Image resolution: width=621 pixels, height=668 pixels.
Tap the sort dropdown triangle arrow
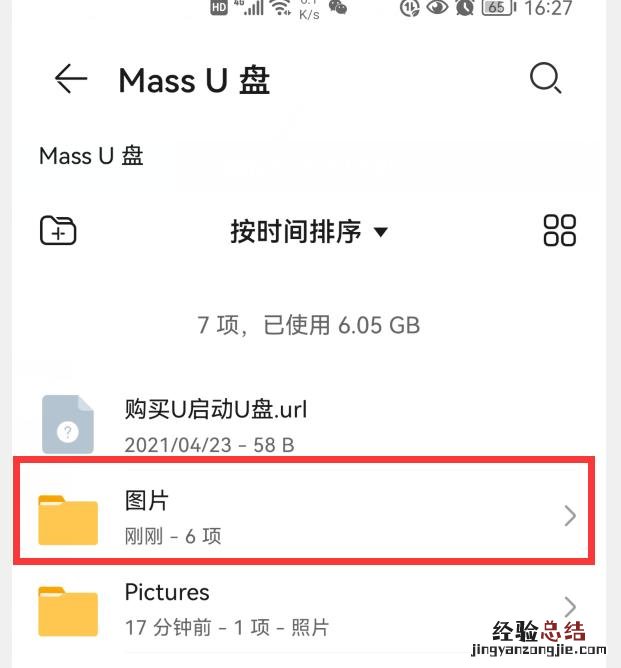coord(380,232)
